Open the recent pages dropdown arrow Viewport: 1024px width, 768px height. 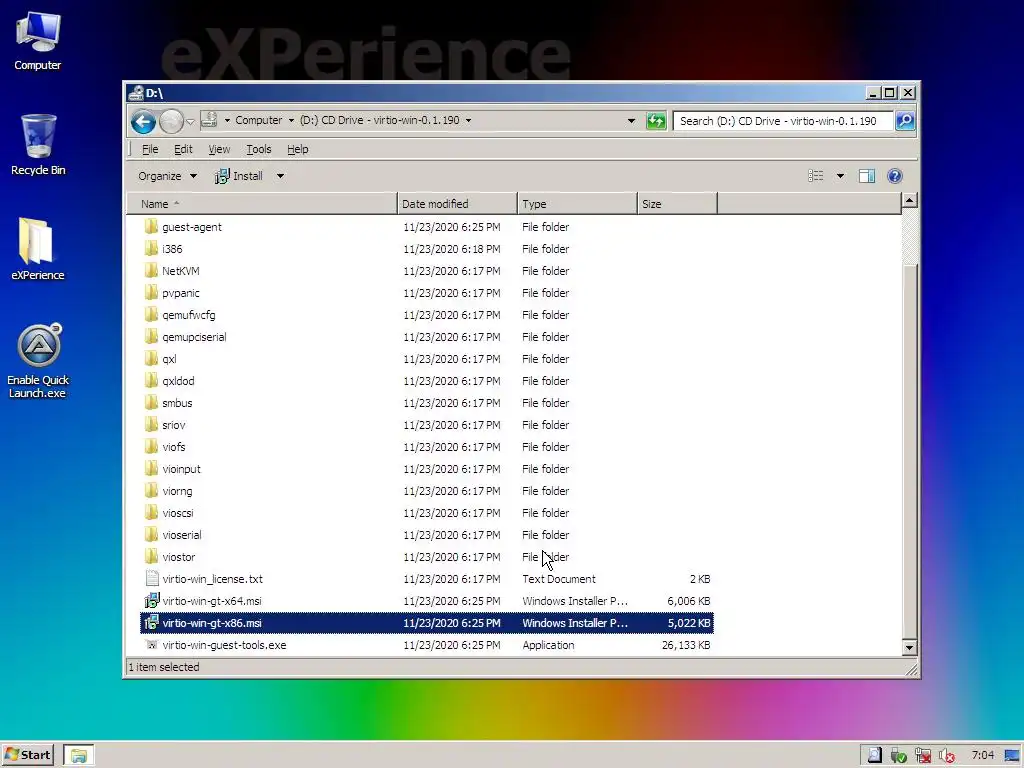tap(190, 121)
